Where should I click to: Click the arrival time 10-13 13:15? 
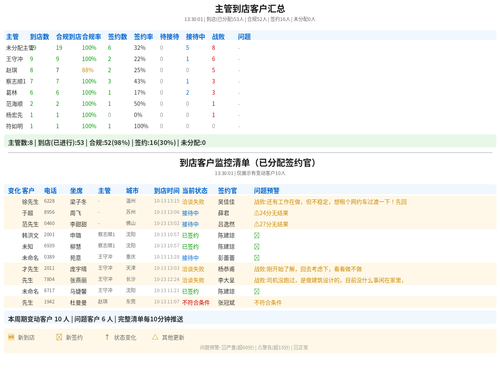tap(167, 201)
